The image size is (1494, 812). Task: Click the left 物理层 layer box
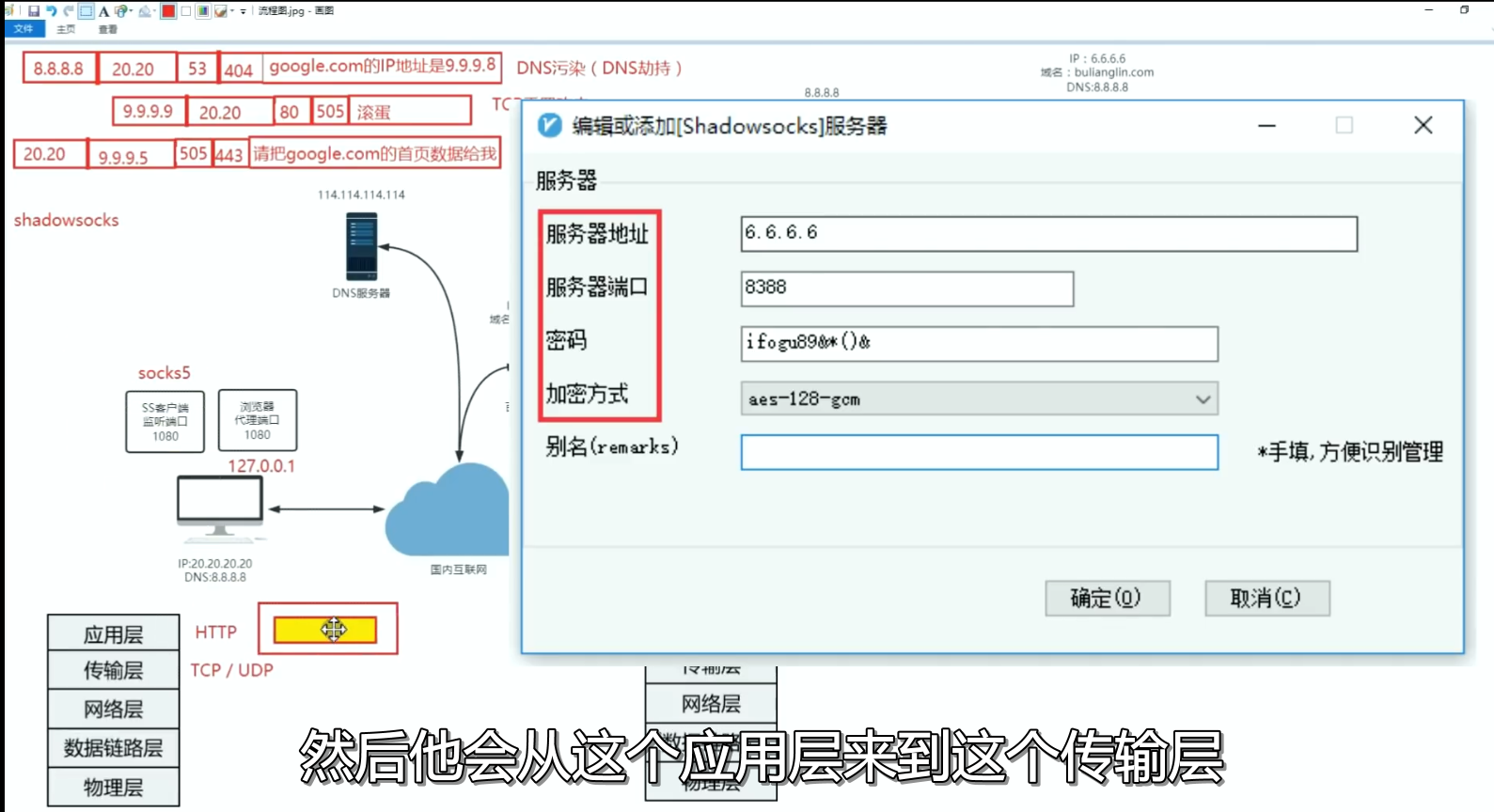coord(114,787)
